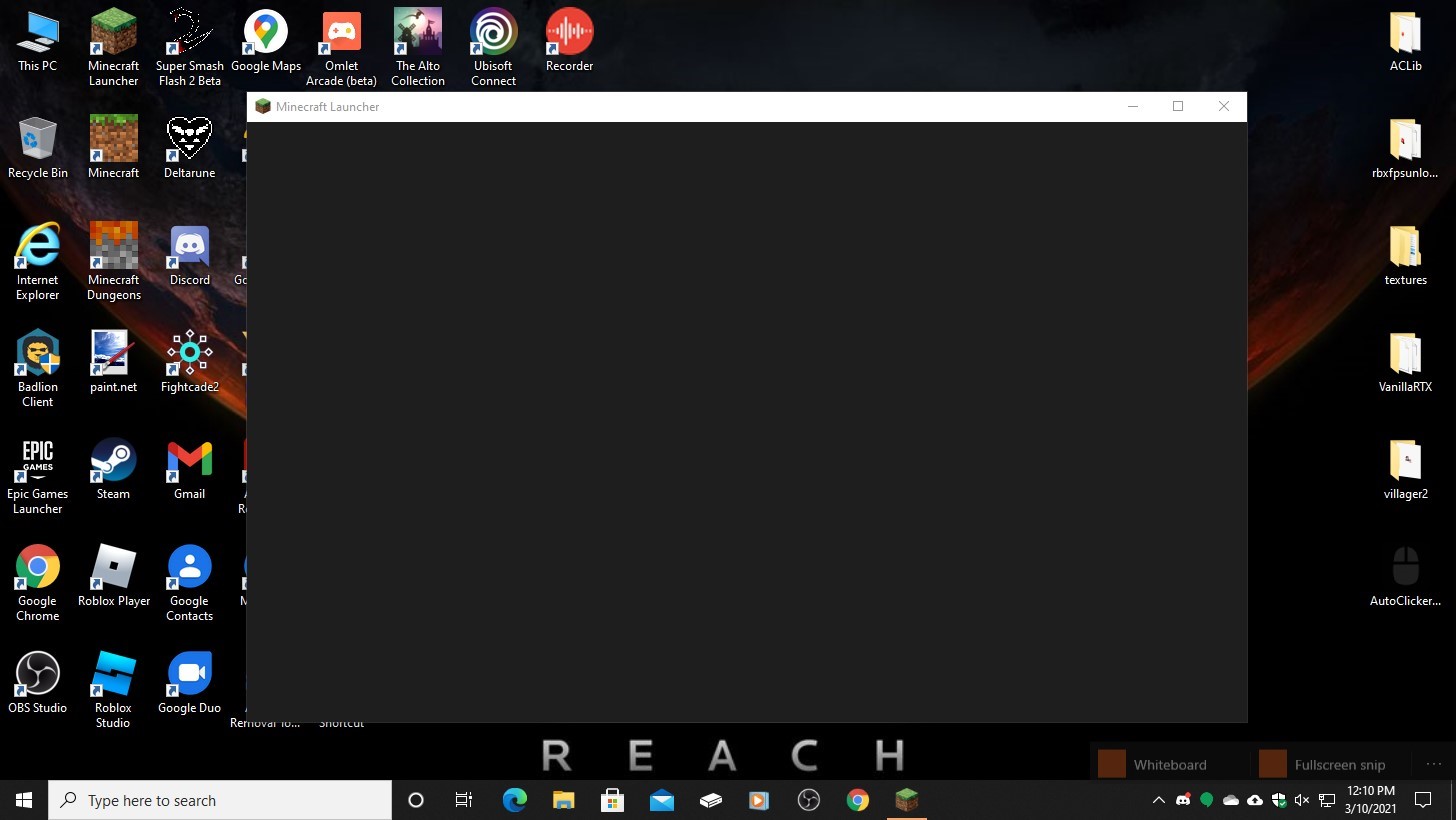
Task: Select the Google Contacts desktop shortcut
Action: (190, 583)
